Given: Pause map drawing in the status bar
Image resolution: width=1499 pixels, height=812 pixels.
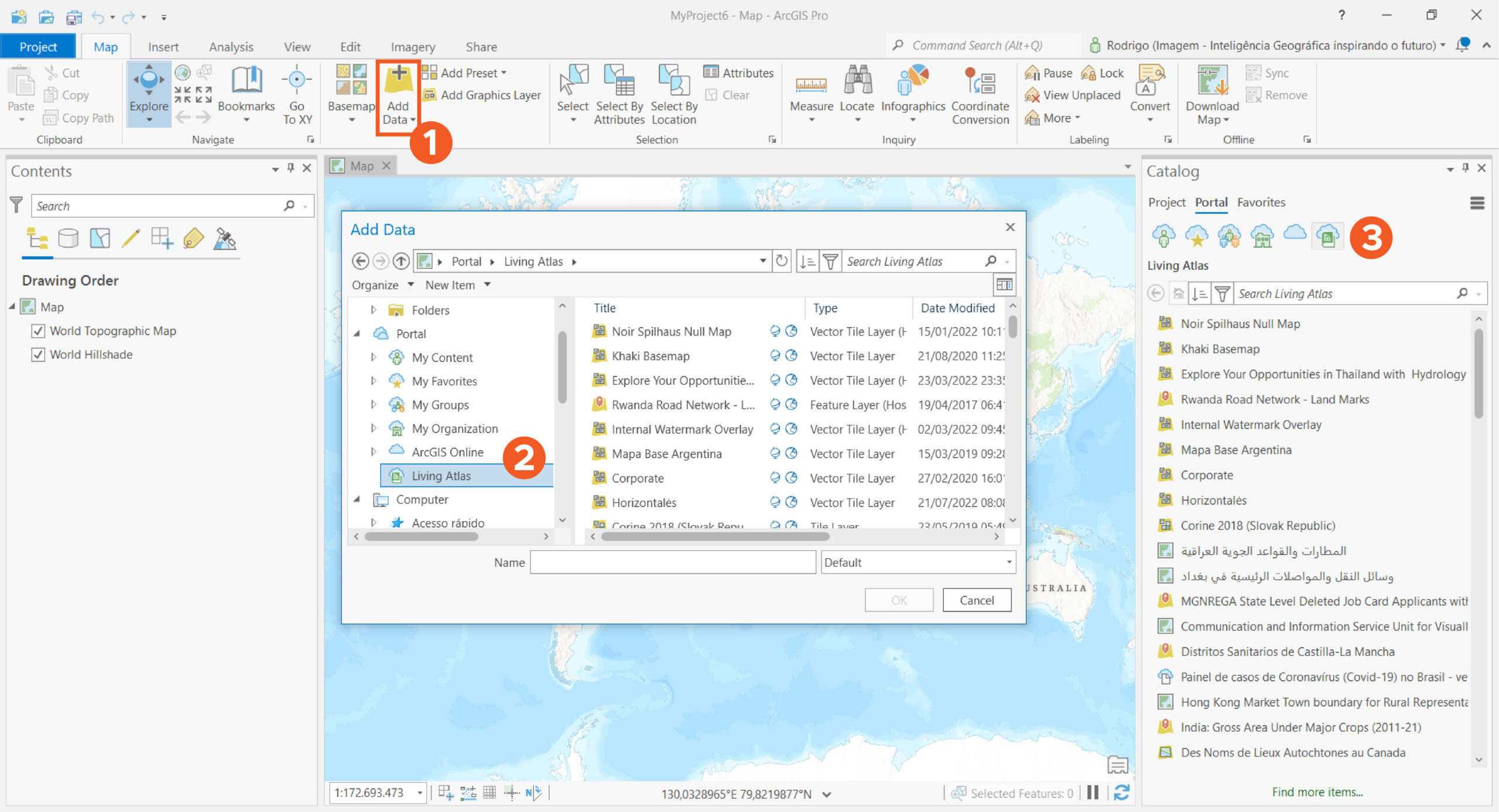Looking at the screenshot, I should pyautogui.click(x=1093, y=793).
